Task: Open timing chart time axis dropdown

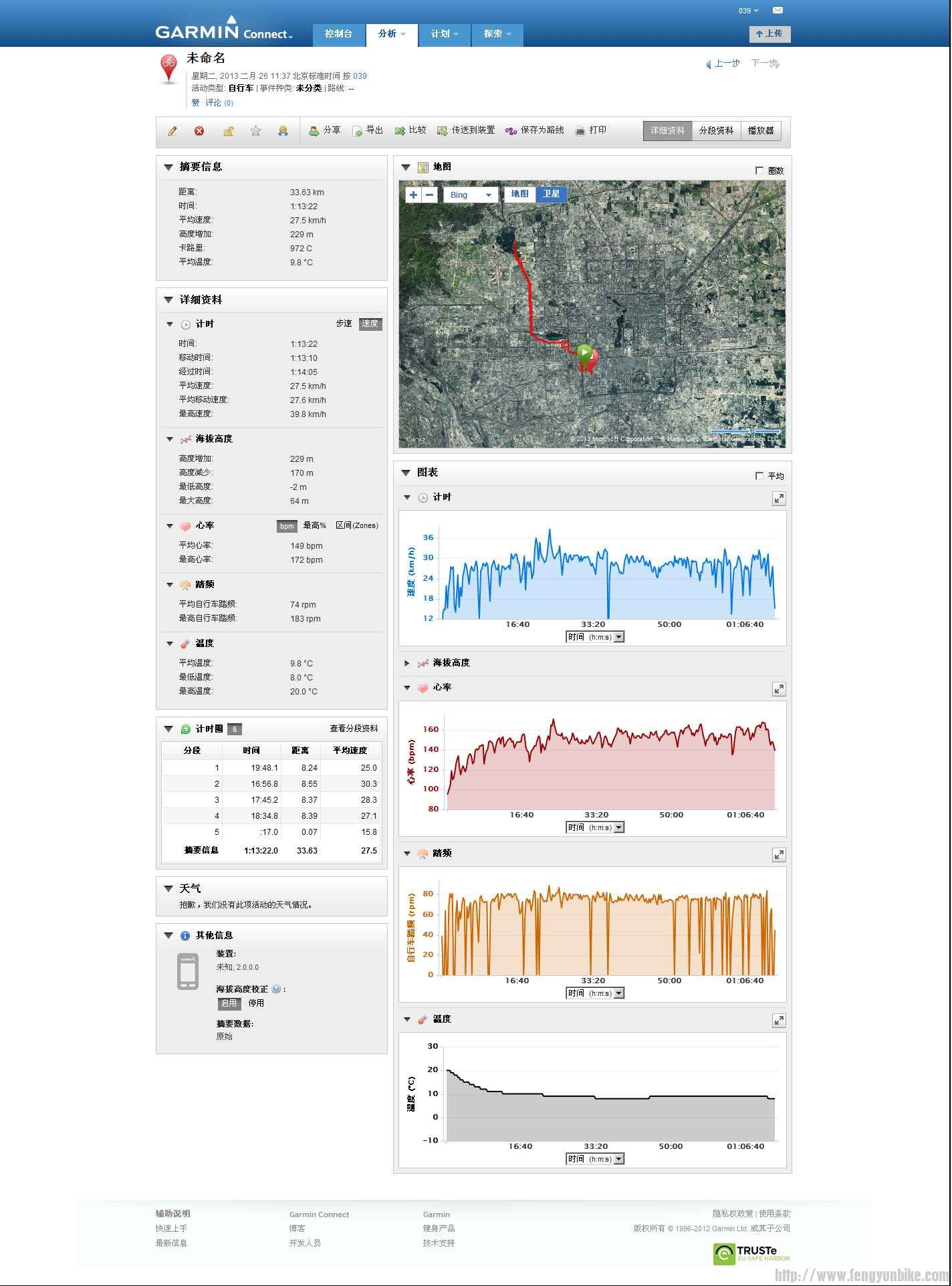Action: [595, 637]
